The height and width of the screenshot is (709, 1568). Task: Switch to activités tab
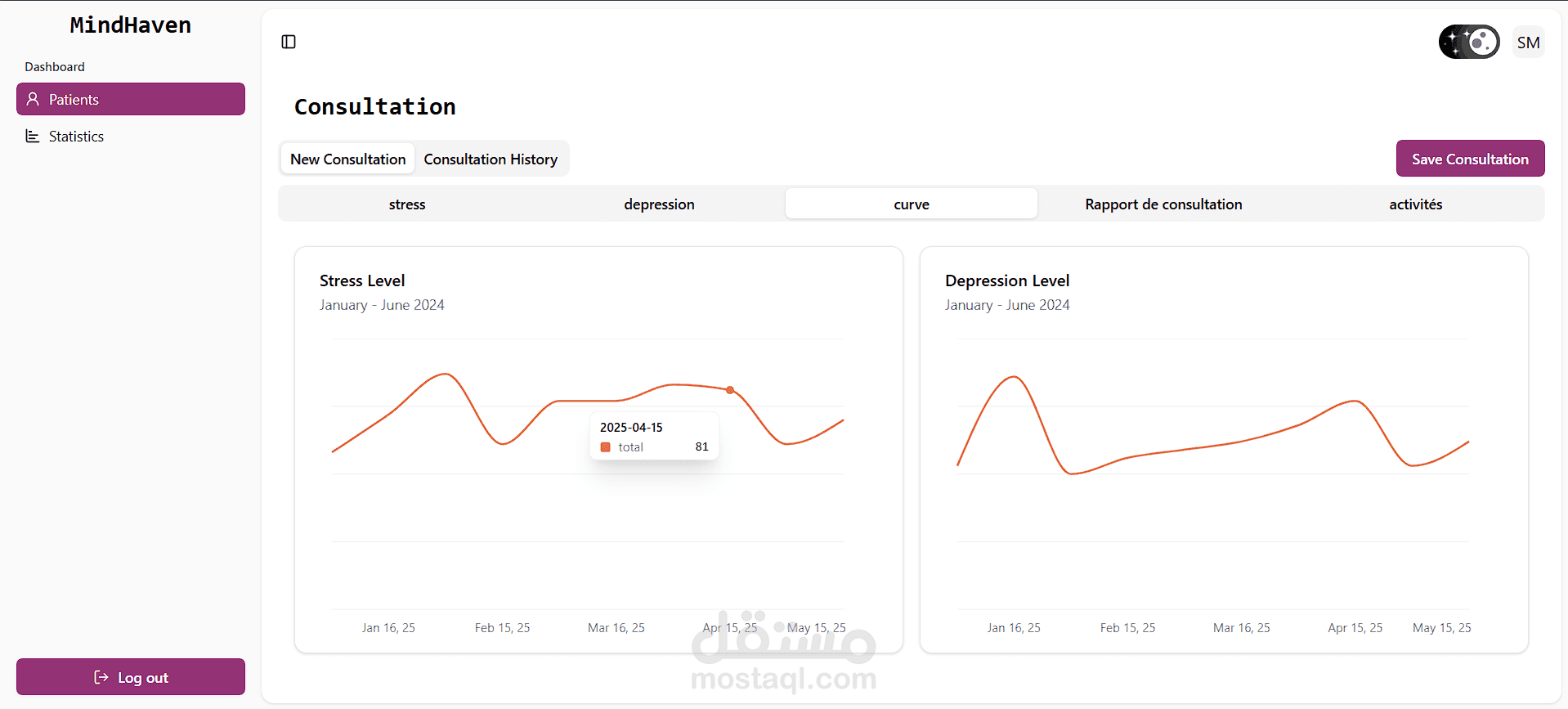[1415, 204]
